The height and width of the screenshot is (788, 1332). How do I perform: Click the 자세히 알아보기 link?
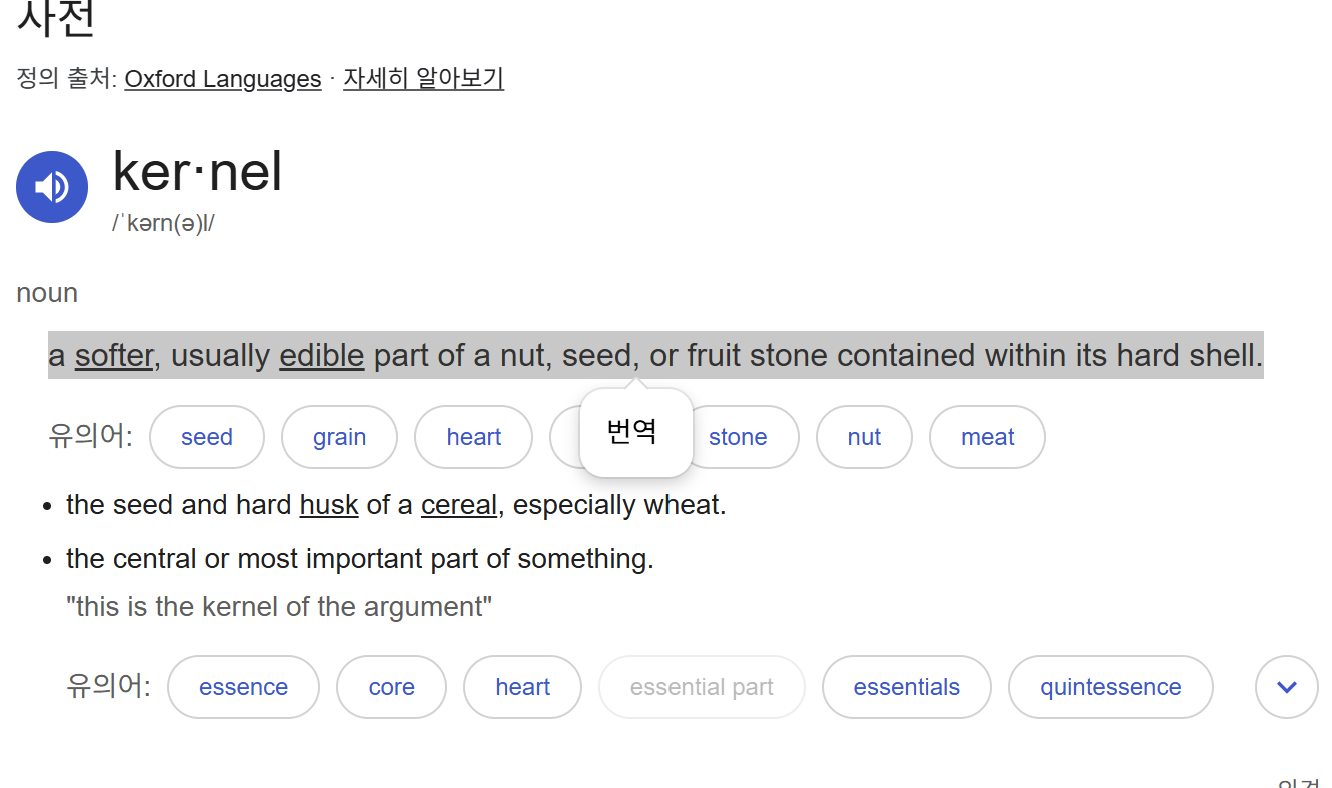423,79
